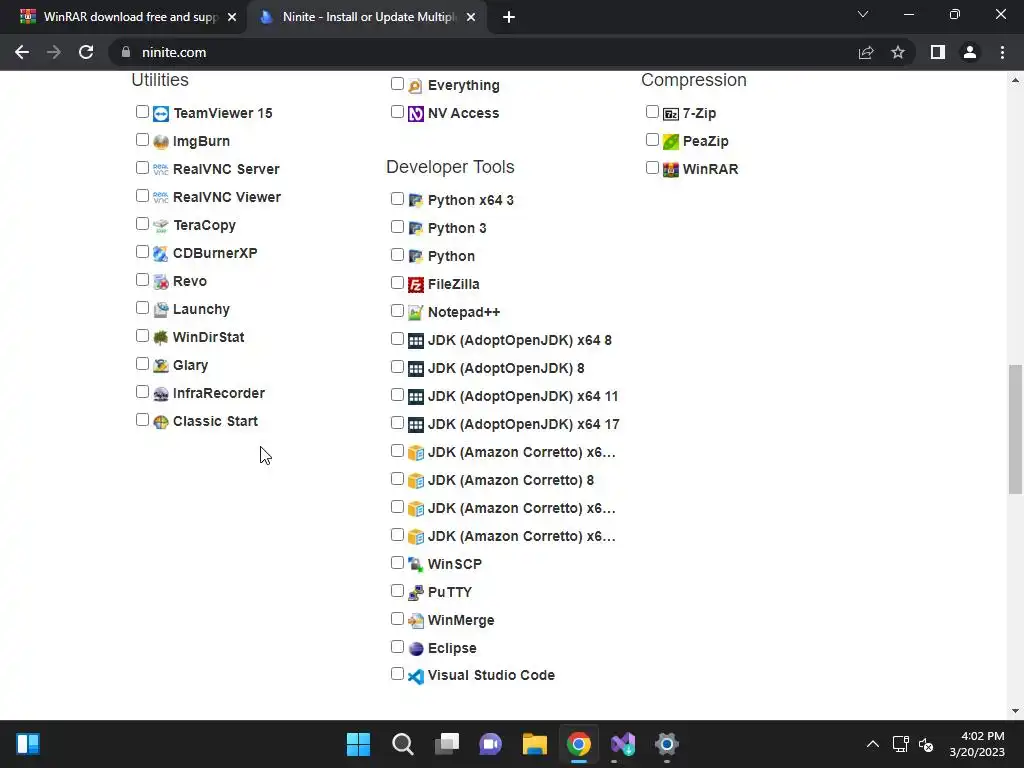Click the CDBurnerXP icon
This screenshot has height=768, width=1024.
(x=161, y=254)
